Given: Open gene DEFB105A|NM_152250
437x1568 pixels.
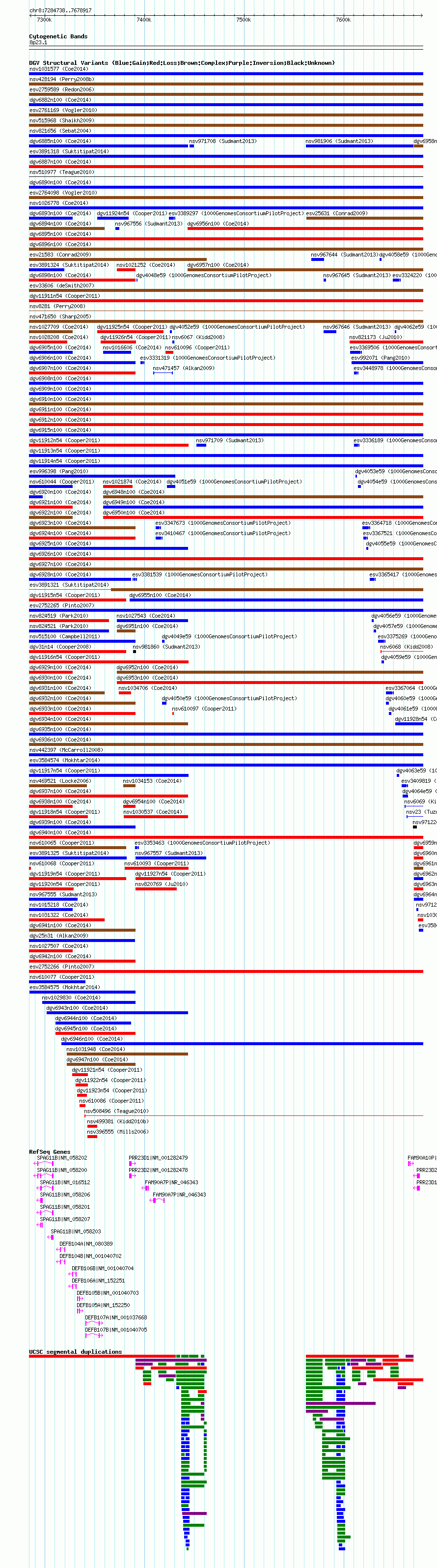Looking at the screenshot, I should [x=103, y=1305].
